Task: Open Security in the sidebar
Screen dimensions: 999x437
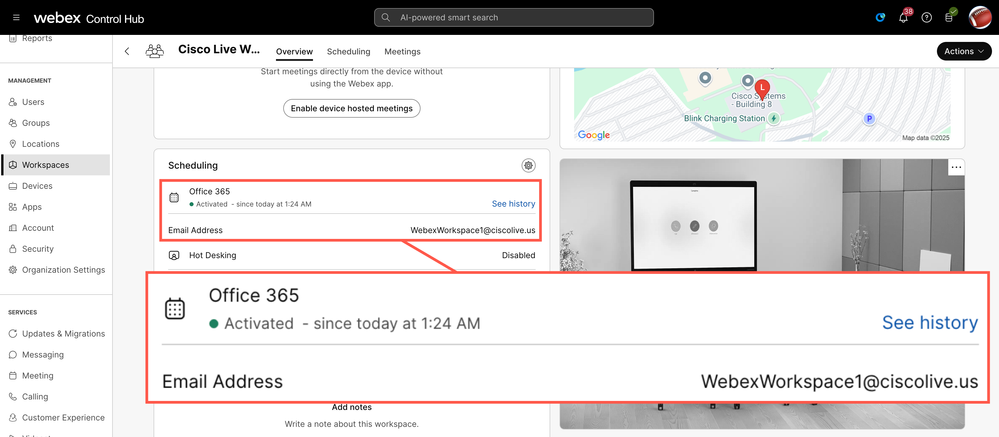Action: 38,249
